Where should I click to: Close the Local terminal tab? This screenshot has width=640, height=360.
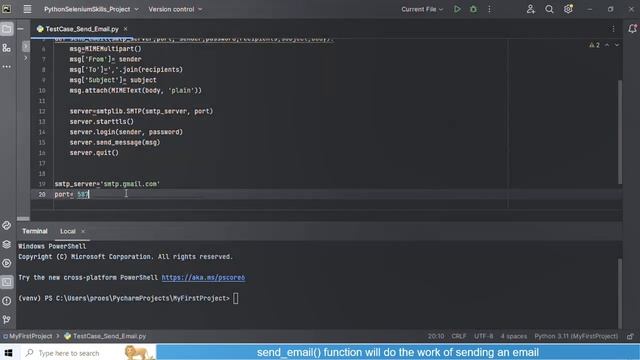click(83, 231)
